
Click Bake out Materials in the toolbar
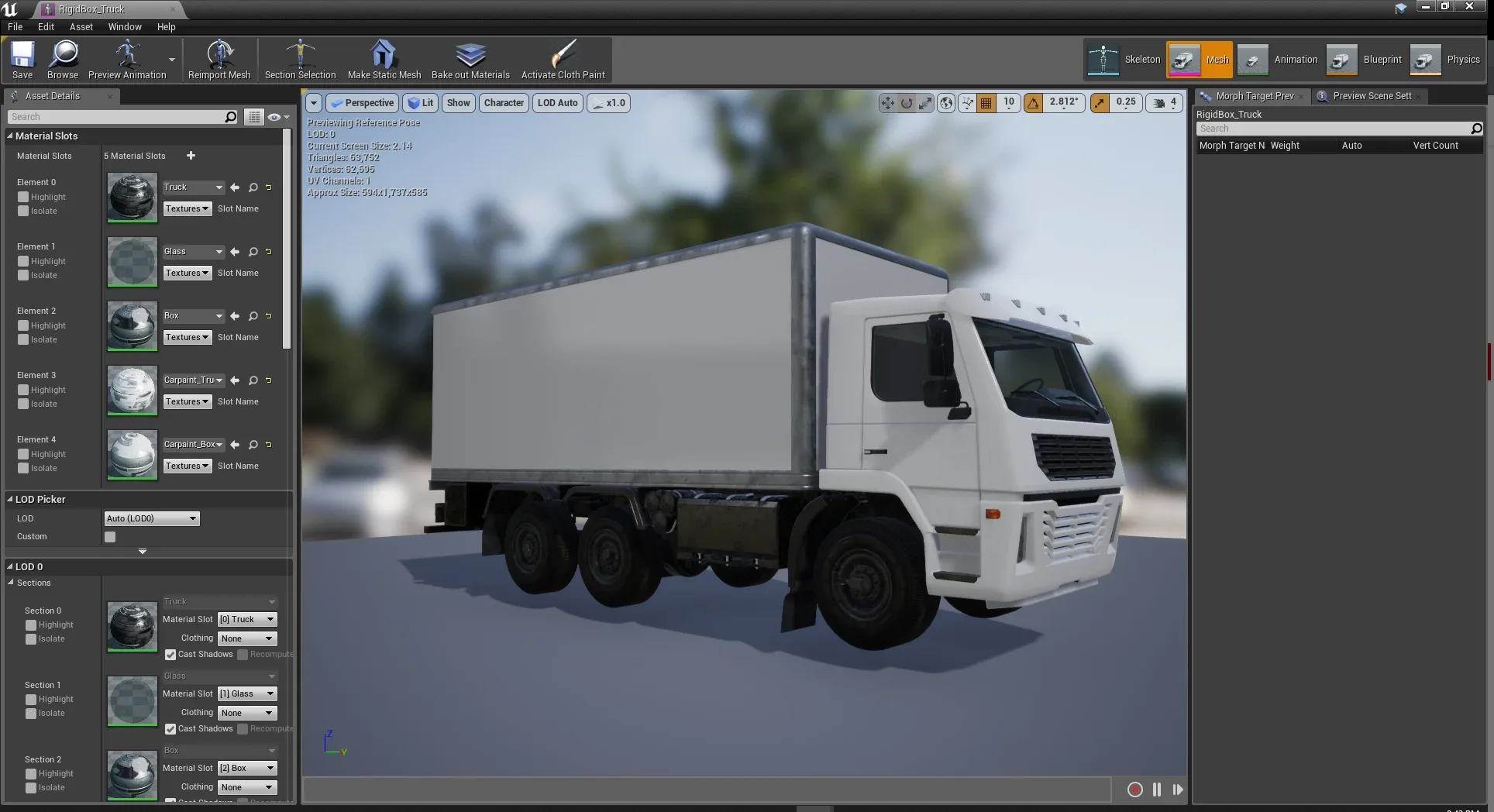pyautogui.click(x=470, y=60)
